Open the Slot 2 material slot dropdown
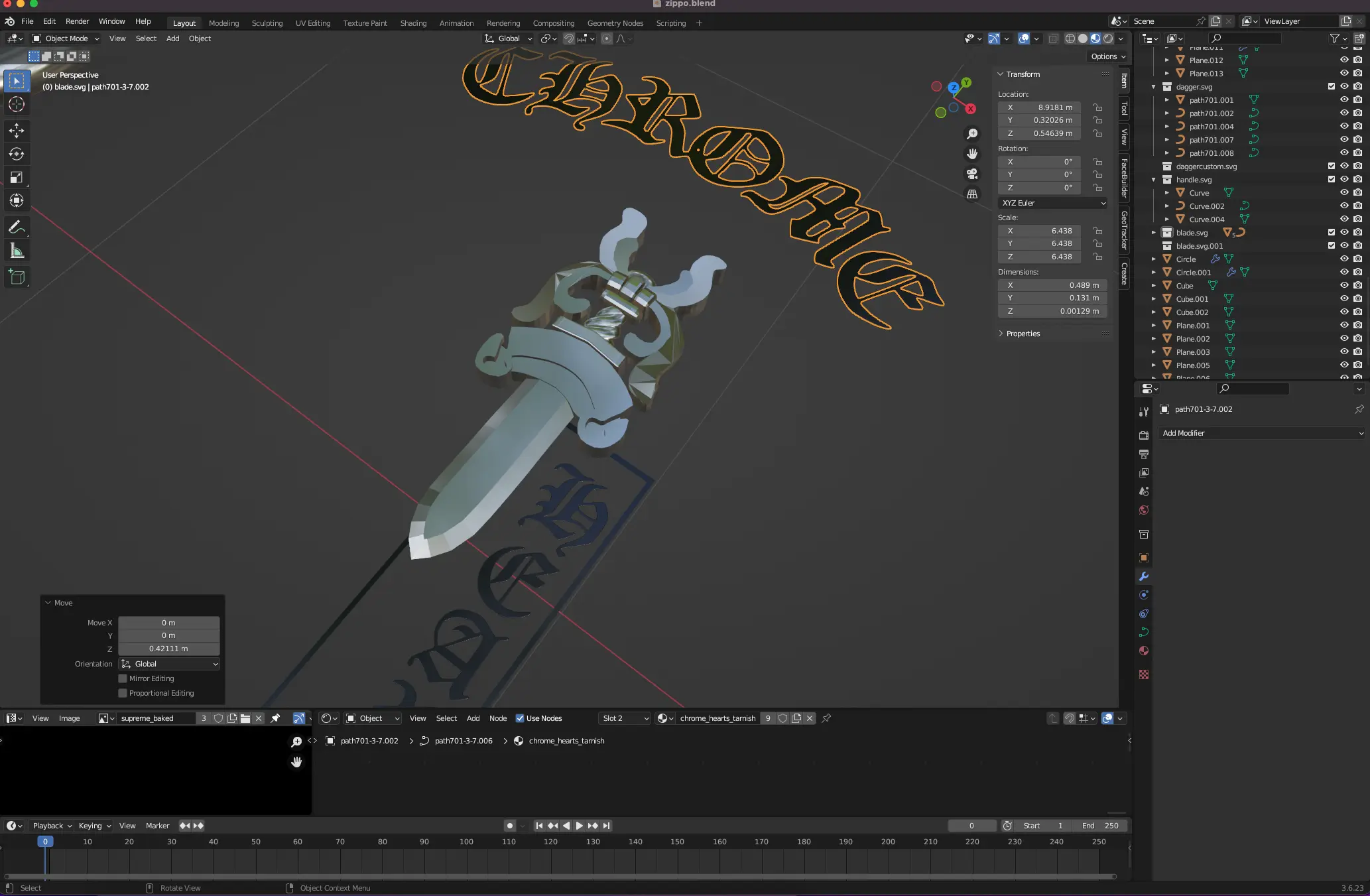This screenshot has width=1370, height=896. [x=625, y=718]
